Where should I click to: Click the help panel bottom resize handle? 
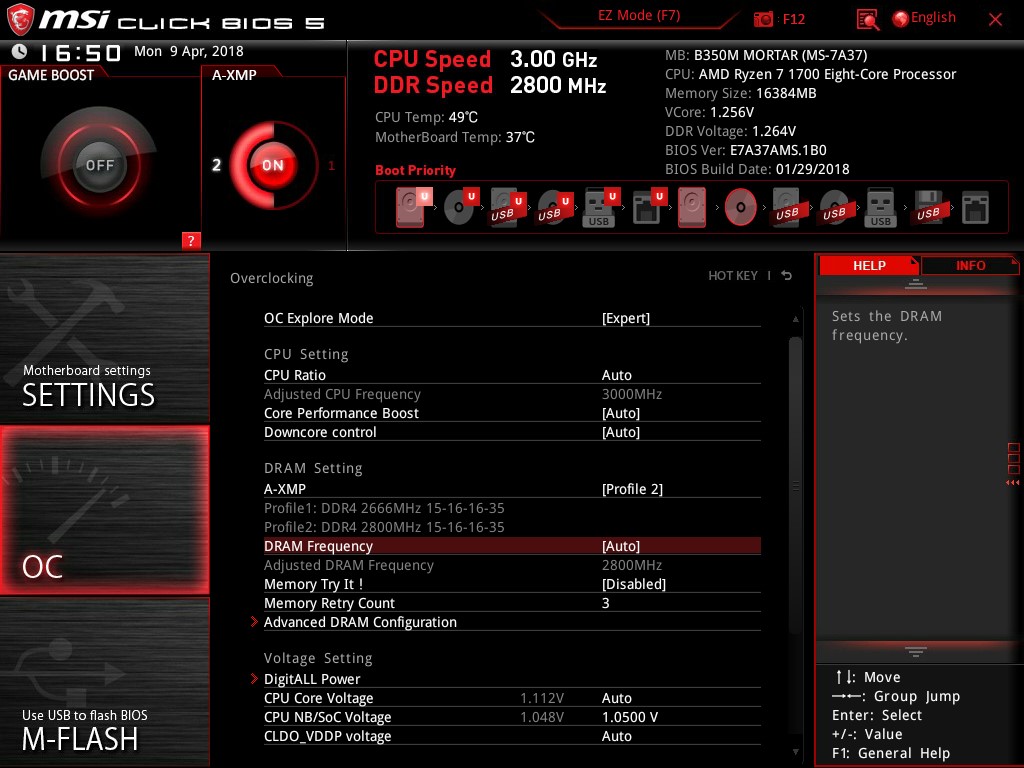pos(916,651)
